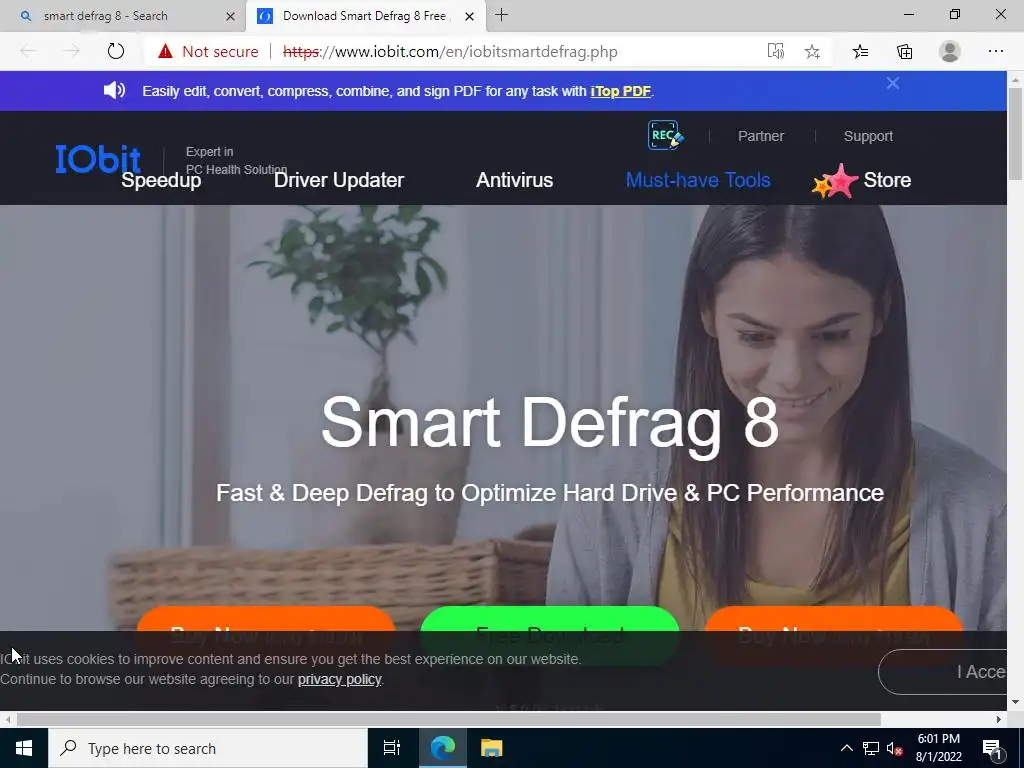Click the scroll down arrow of vertical scrollbar
Viewport: 1024px width, 768px height.
1016,702
